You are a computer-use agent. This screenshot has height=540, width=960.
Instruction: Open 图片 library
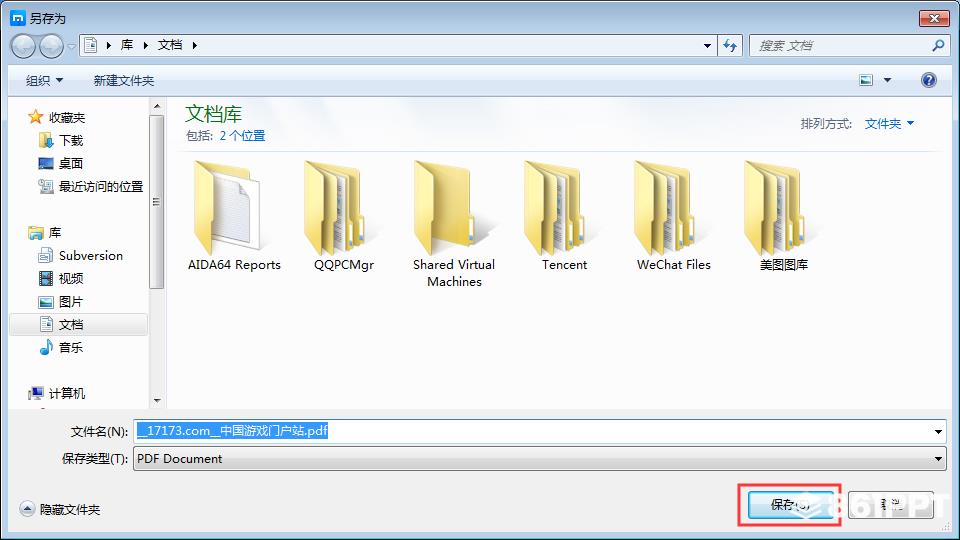tap(61, 302)
